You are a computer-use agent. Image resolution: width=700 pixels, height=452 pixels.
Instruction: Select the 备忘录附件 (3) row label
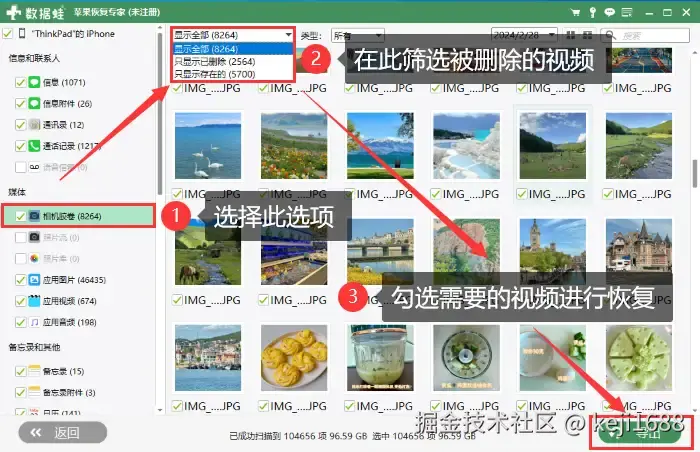coord(69,393)
